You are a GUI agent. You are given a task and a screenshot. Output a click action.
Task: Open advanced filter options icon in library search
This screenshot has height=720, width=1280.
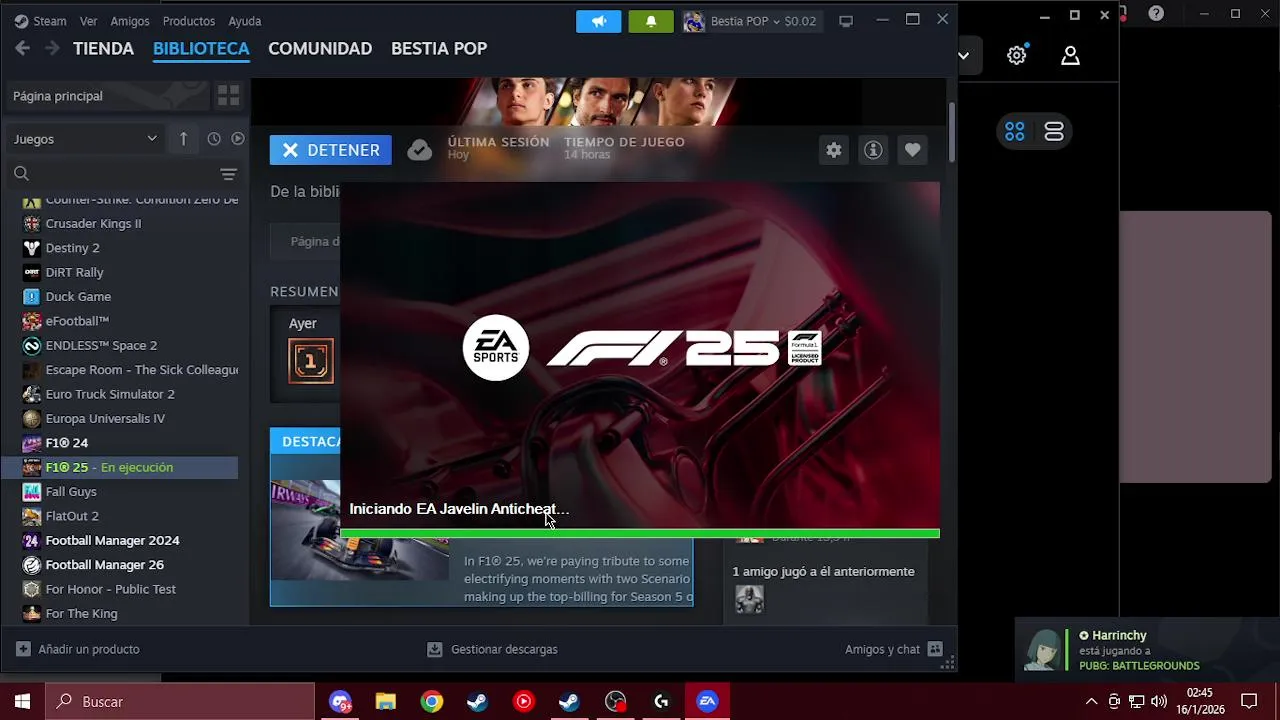click(x=228, y=174)
